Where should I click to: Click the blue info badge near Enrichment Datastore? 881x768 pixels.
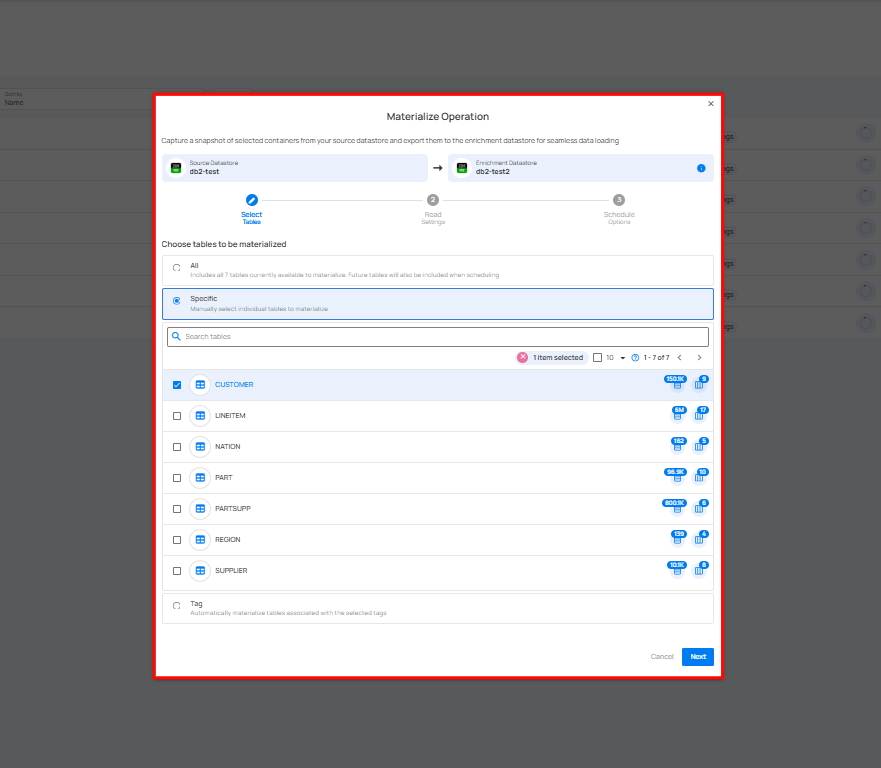pyautogui.click(x=702, y=167)
